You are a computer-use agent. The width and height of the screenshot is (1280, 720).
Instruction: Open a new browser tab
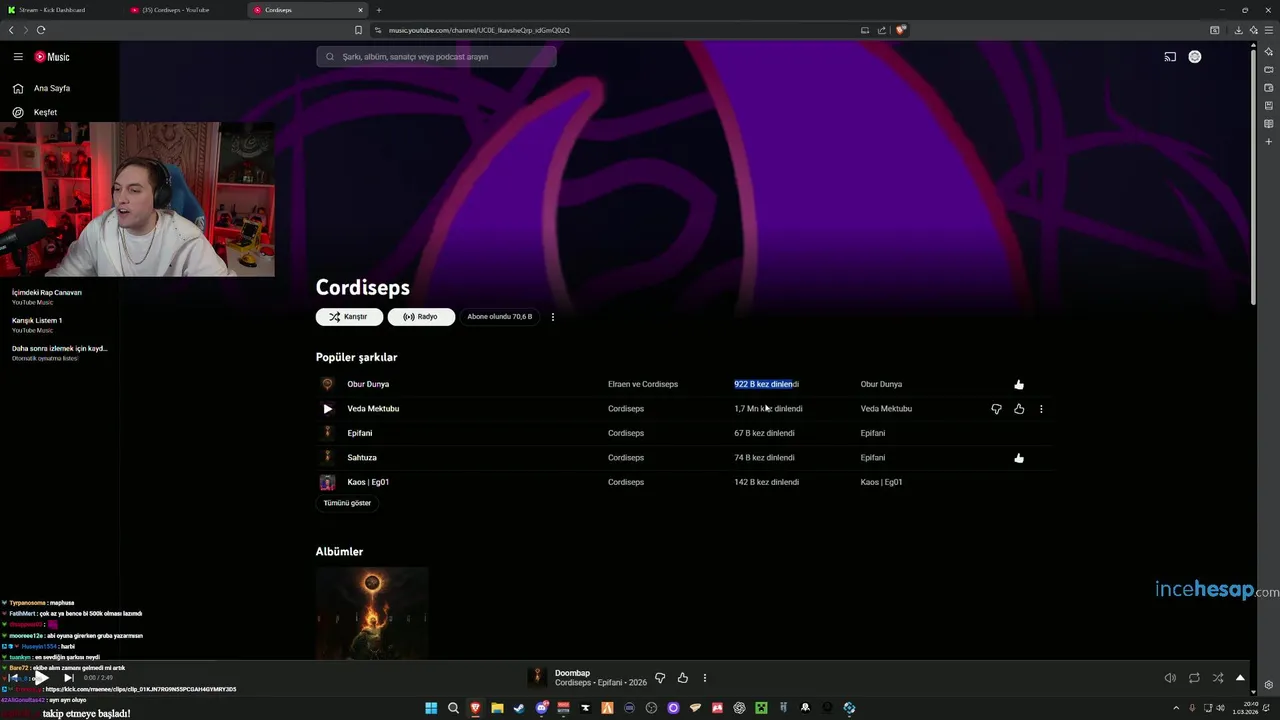tap(379, 10)
